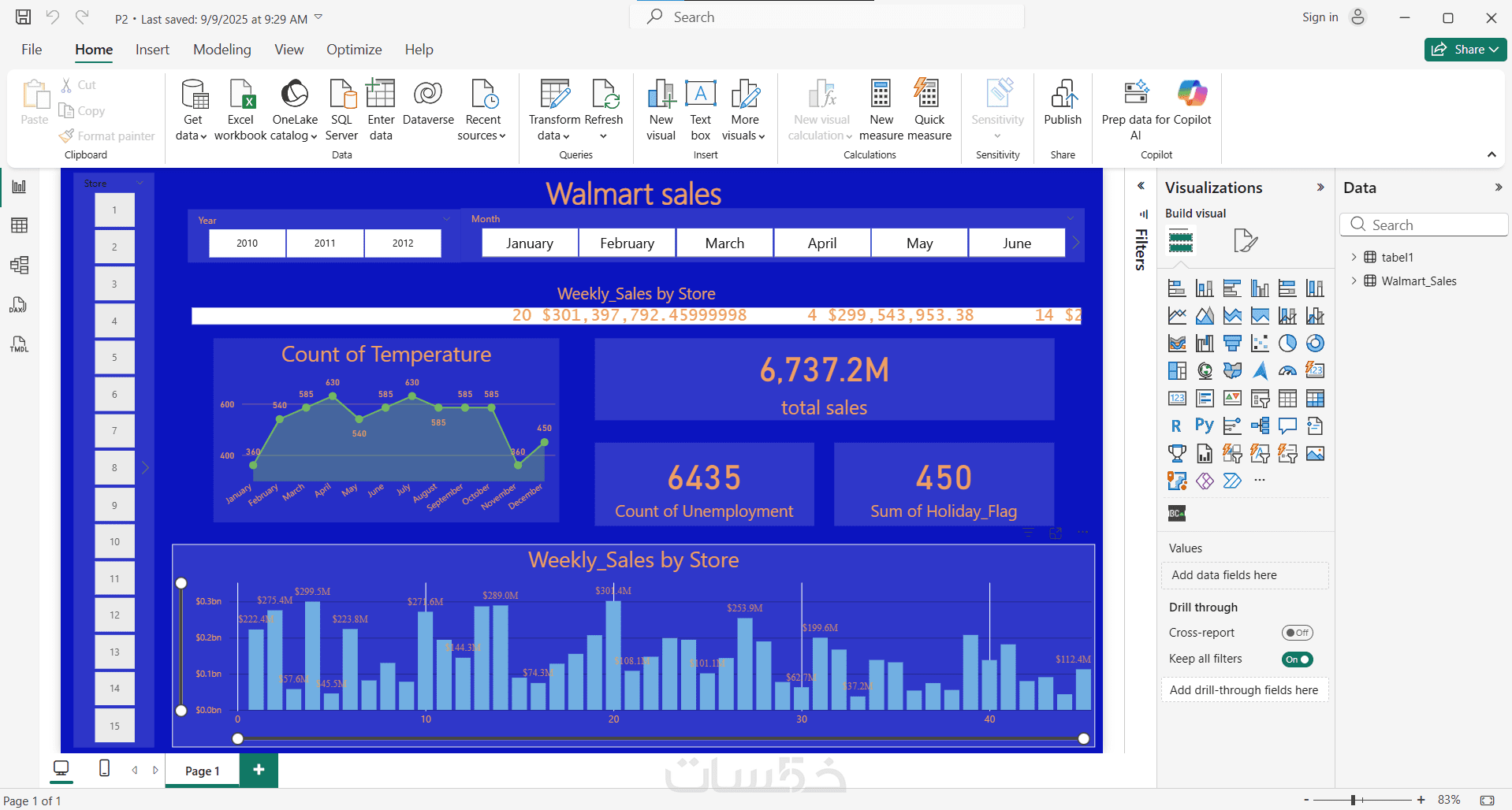
Task: Click the bar chart's top vertical zoom handle
Action: click(181, 583)
